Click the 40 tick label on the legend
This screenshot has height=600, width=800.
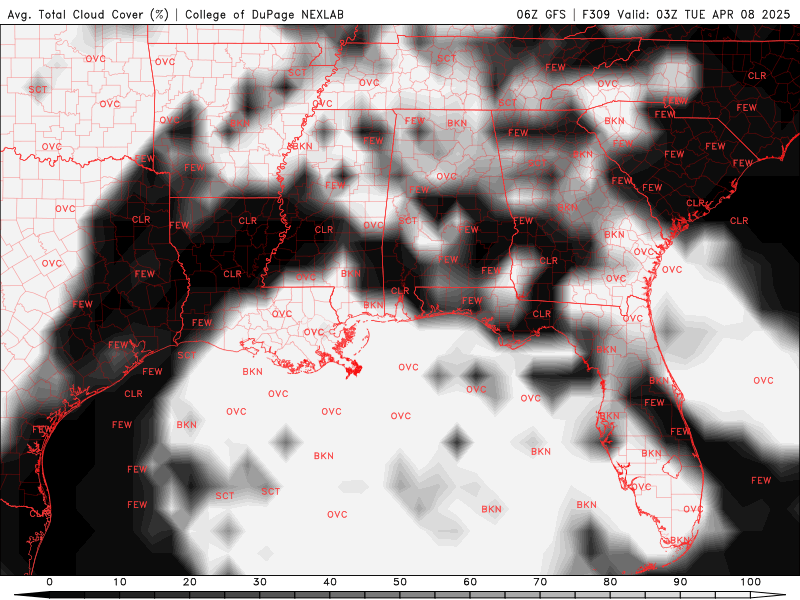tap(330, 582)
